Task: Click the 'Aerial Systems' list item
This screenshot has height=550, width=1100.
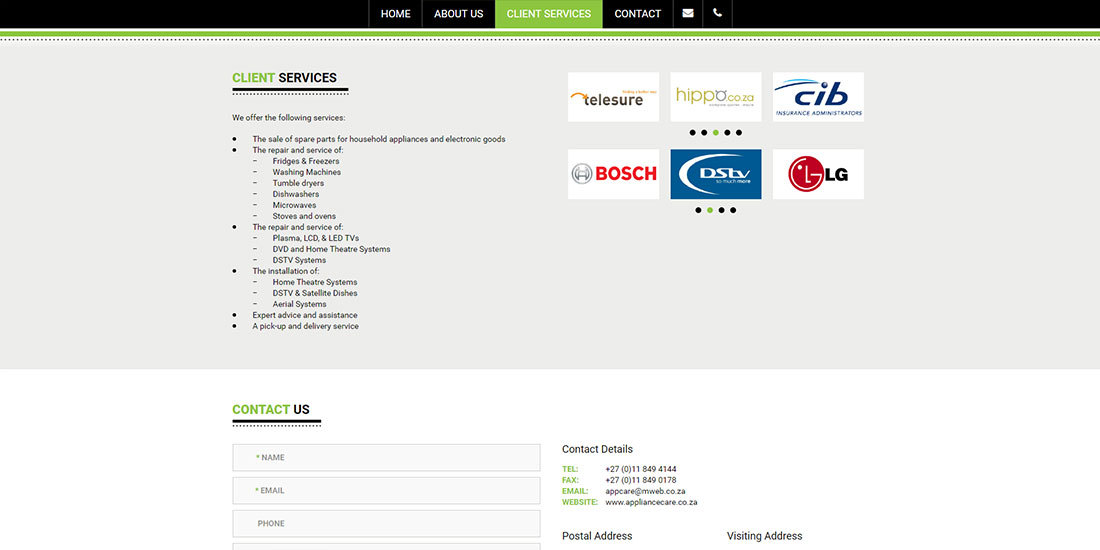Action: (x=300, y=304)
